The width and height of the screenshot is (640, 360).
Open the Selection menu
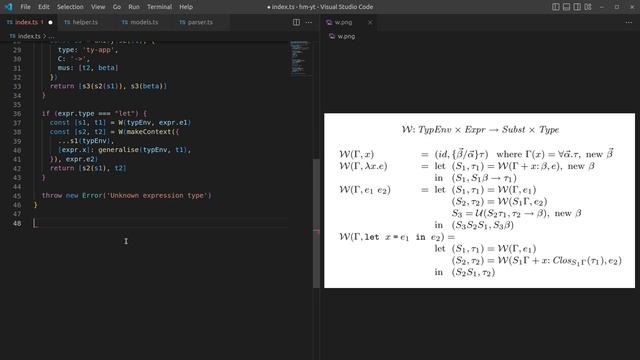pyautogui.click(x=70, y=7)
